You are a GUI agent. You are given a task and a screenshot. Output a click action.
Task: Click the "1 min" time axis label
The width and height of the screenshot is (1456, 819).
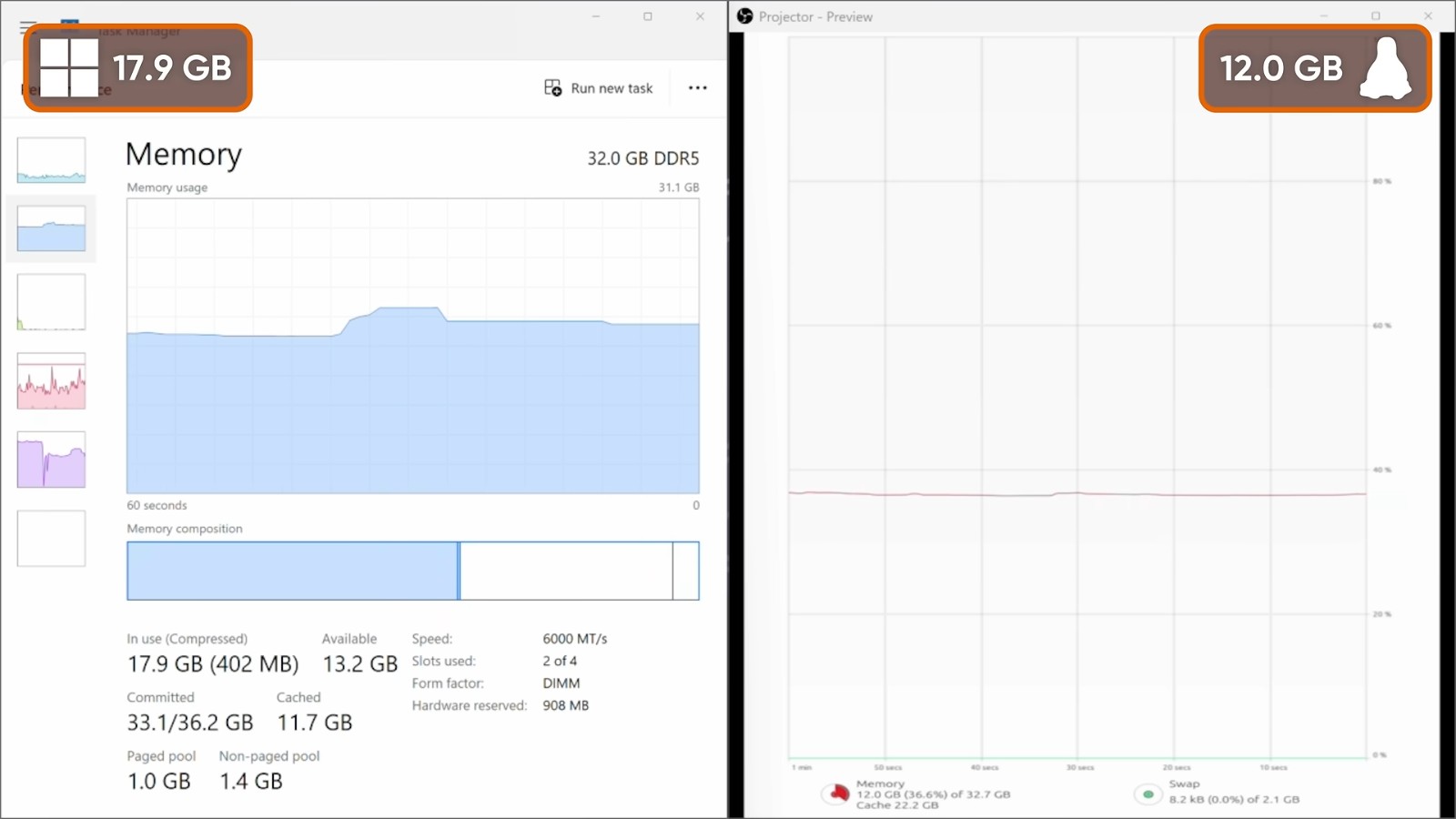pos(802,768)
